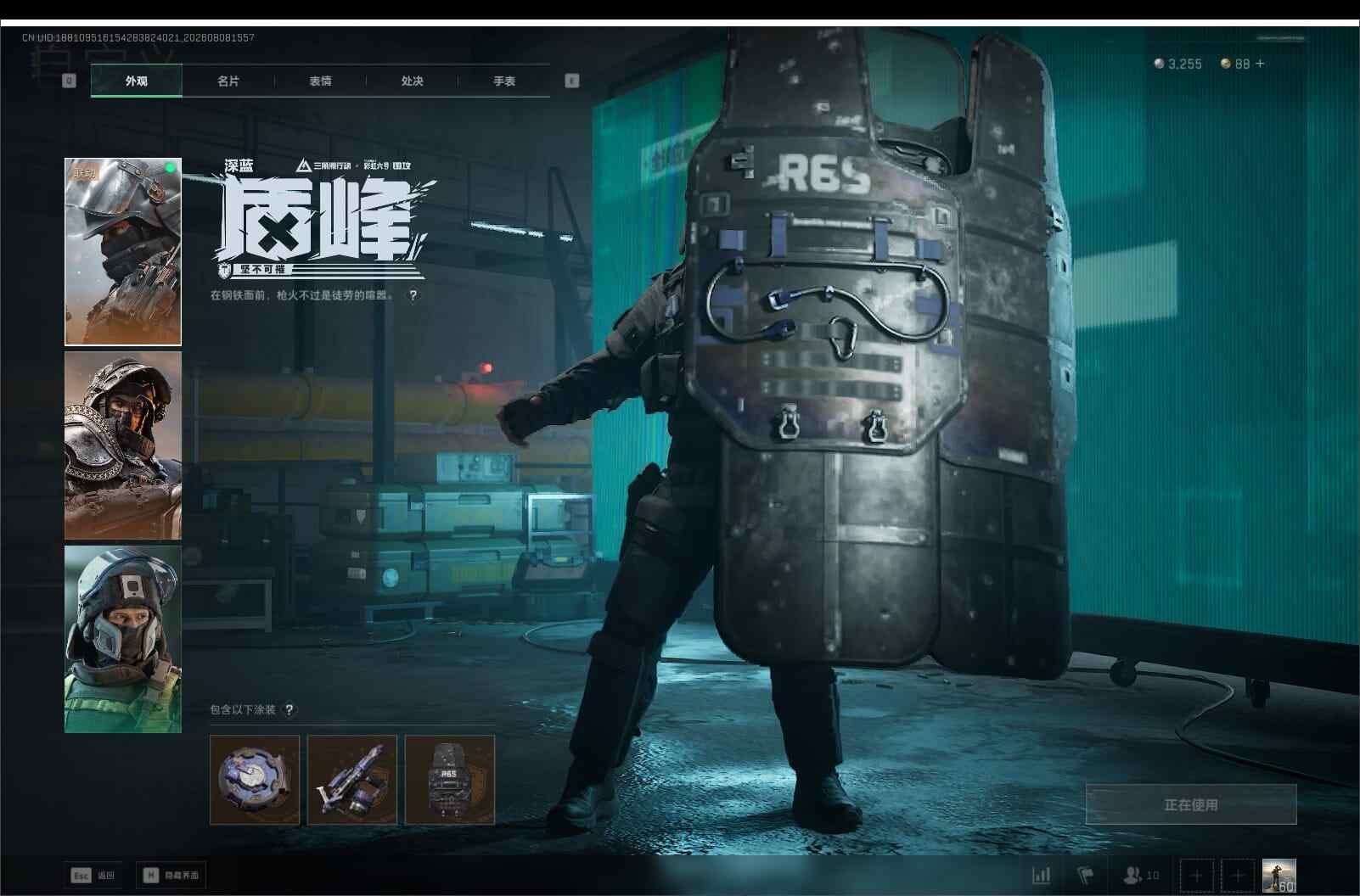View the R6S shield skin item
The width and height of the screenshot is (1360, 896).
point(450,780)
